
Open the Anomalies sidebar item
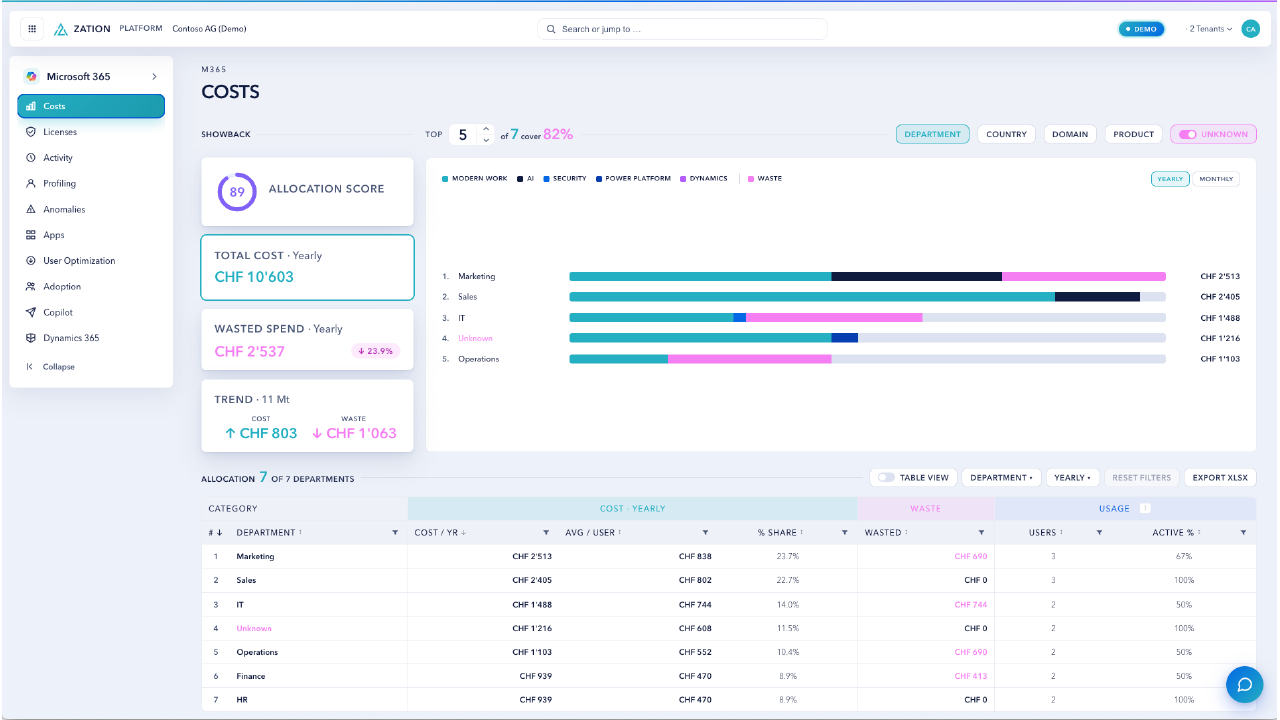coord(91,210)
